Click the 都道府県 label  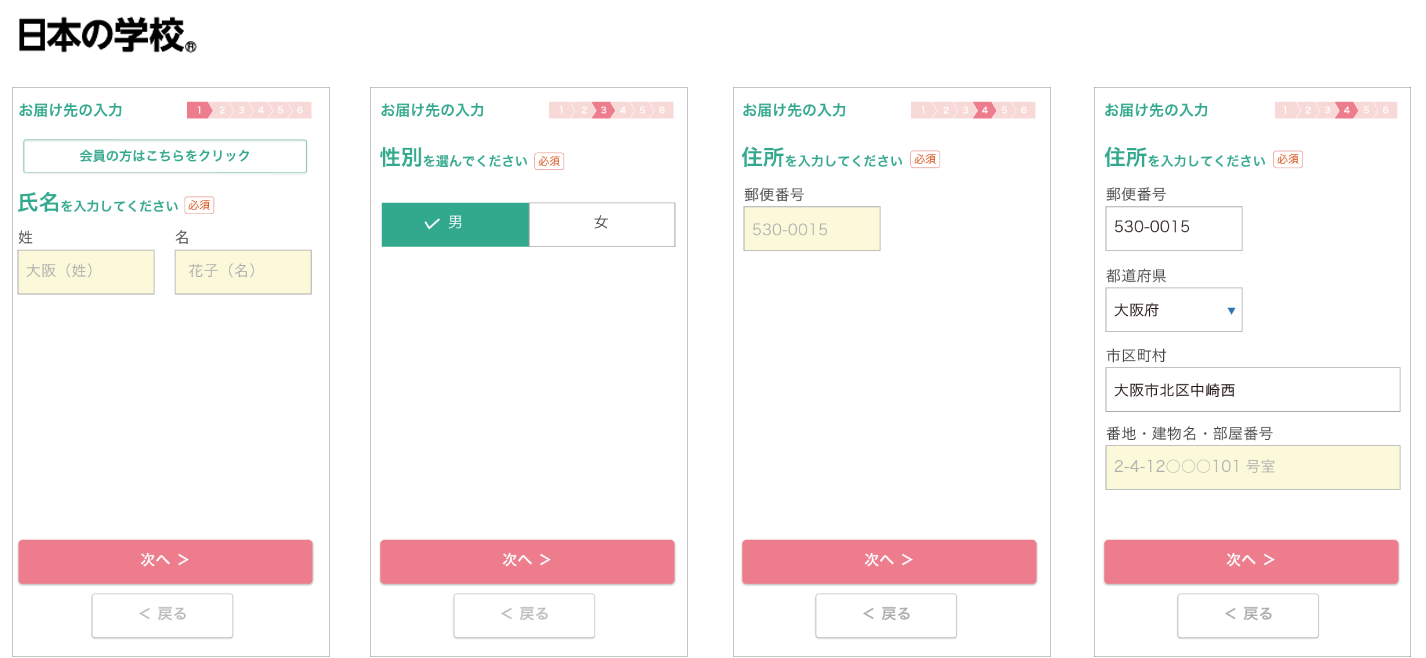click(x=1136, y=276)
